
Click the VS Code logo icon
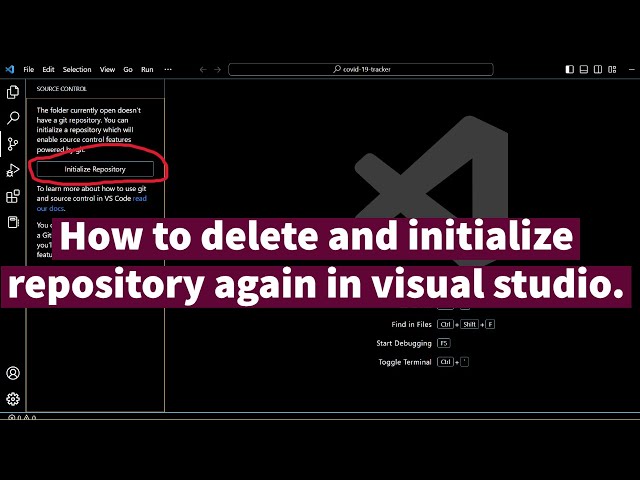10,69
